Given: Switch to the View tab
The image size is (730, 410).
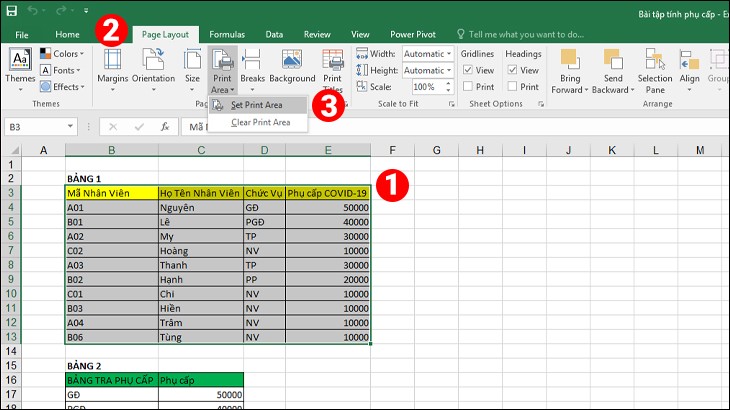Looking at the screenshot, I should [x=360, y=34].
